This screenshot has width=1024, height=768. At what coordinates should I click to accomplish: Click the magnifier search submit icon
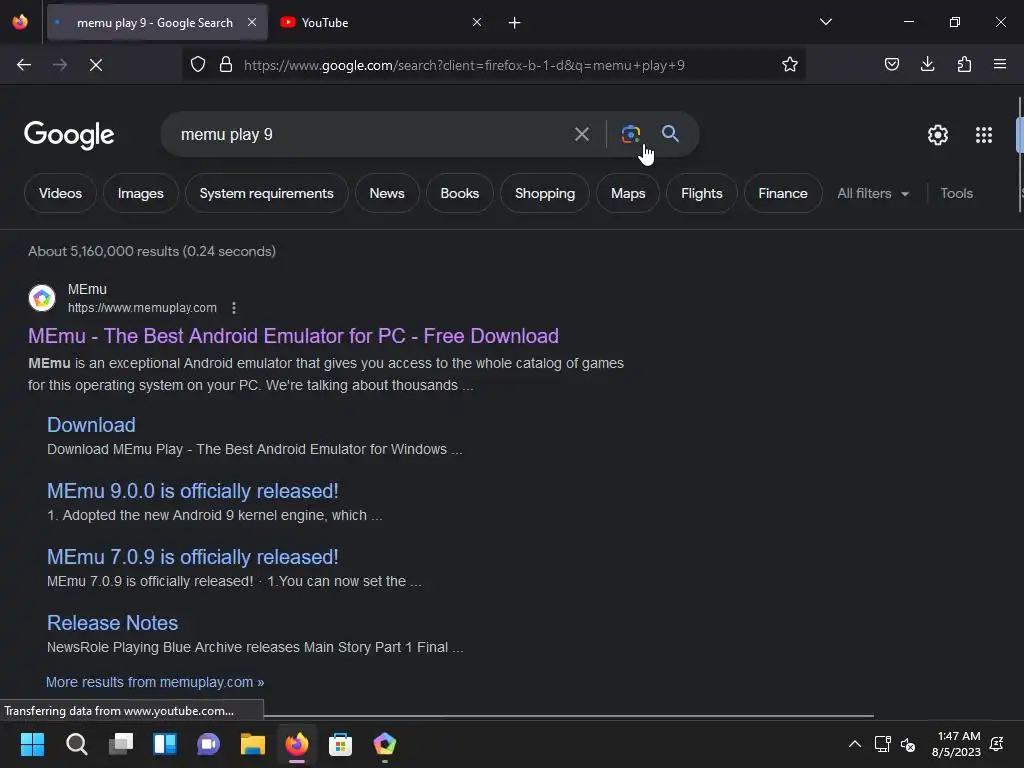tap(670, 134)
